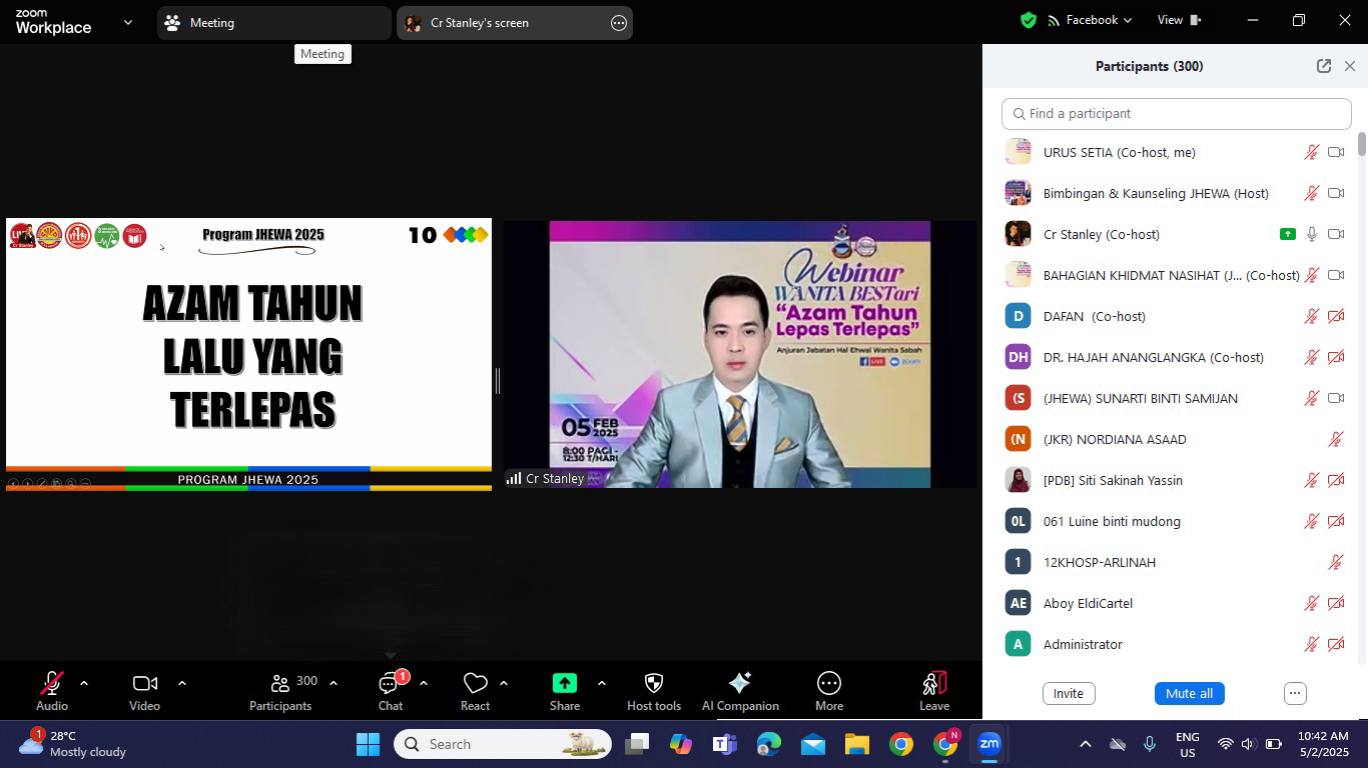1368x768 pixels.
Task: Open the View menu
Action: pos(1178,20)
